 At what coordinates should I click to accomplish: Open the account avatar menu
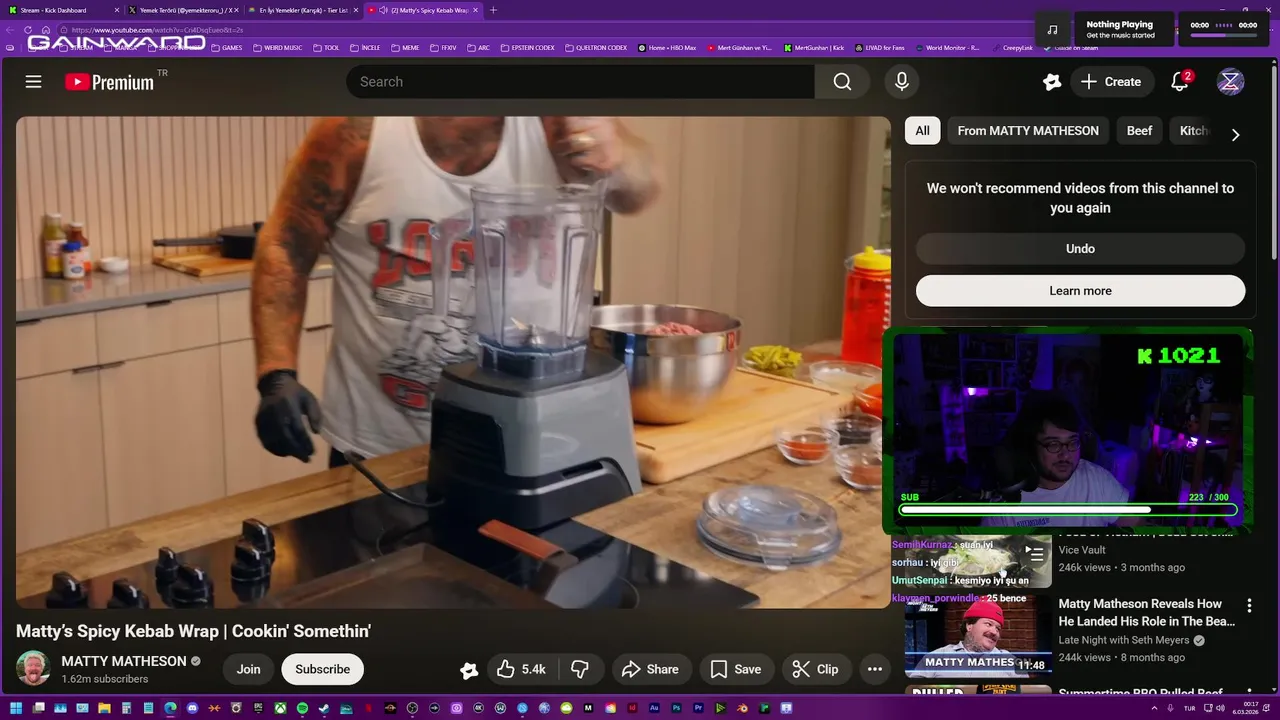pos(1230,82)
